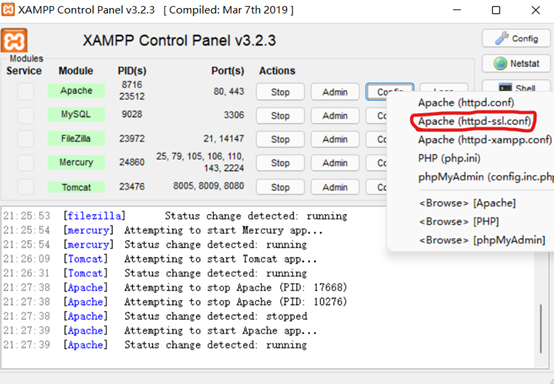This screenshot has width=554, height=384.
Task: Click the PID(s) column header
Action: (x=132, y=71)
